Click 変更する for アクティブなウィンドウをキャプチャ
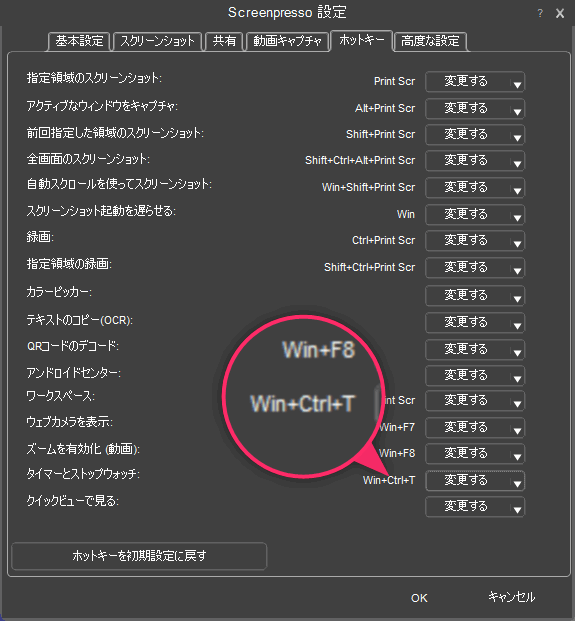The height and width of the screenshot is (621, 575). point(466,109)
